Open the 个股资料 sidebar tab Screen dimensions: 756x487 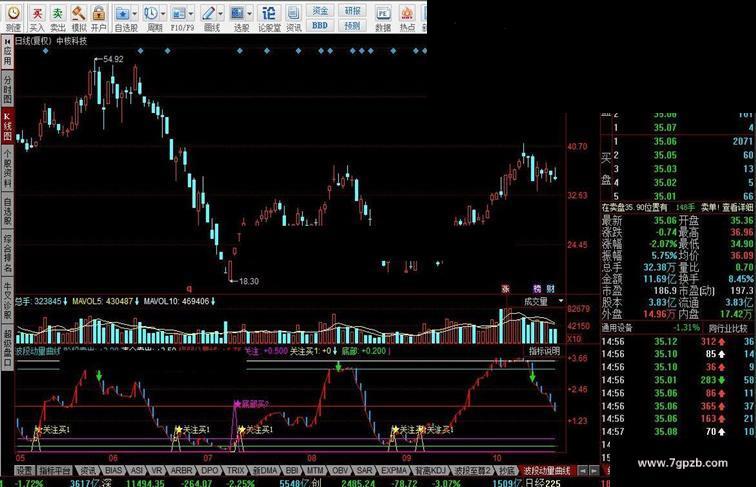pyautogui.click(x=8, y=168)
